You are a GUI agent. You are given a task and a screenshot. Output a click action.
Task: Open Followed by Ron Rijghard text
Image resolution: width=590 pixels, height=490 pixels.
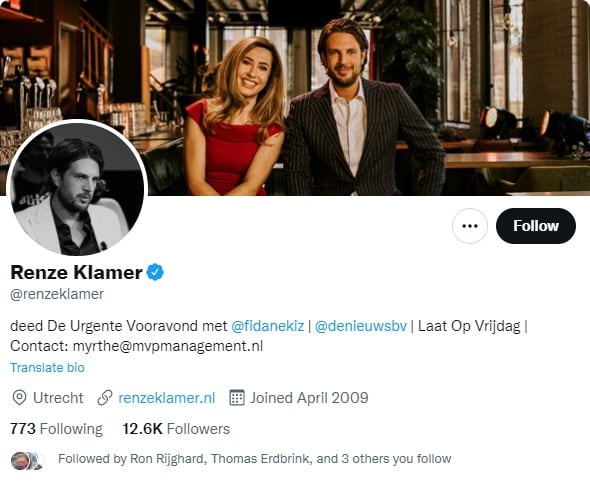[x=254, y=459]
